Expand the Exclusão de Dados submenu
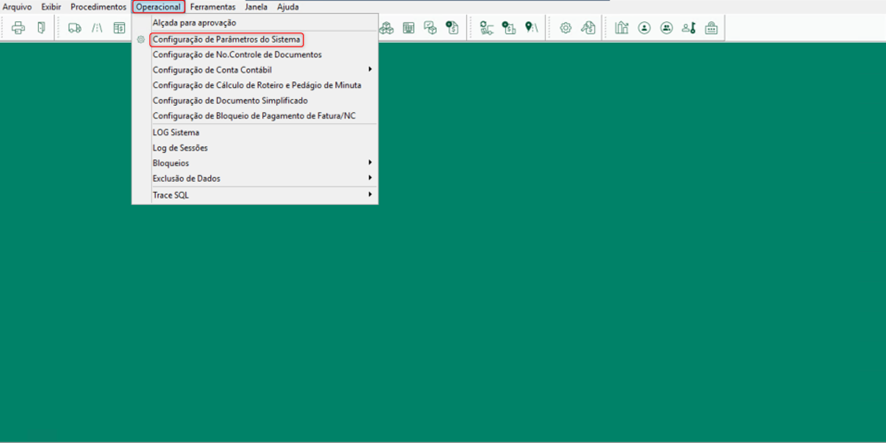The image size is (886, 443). coord(255,178)
